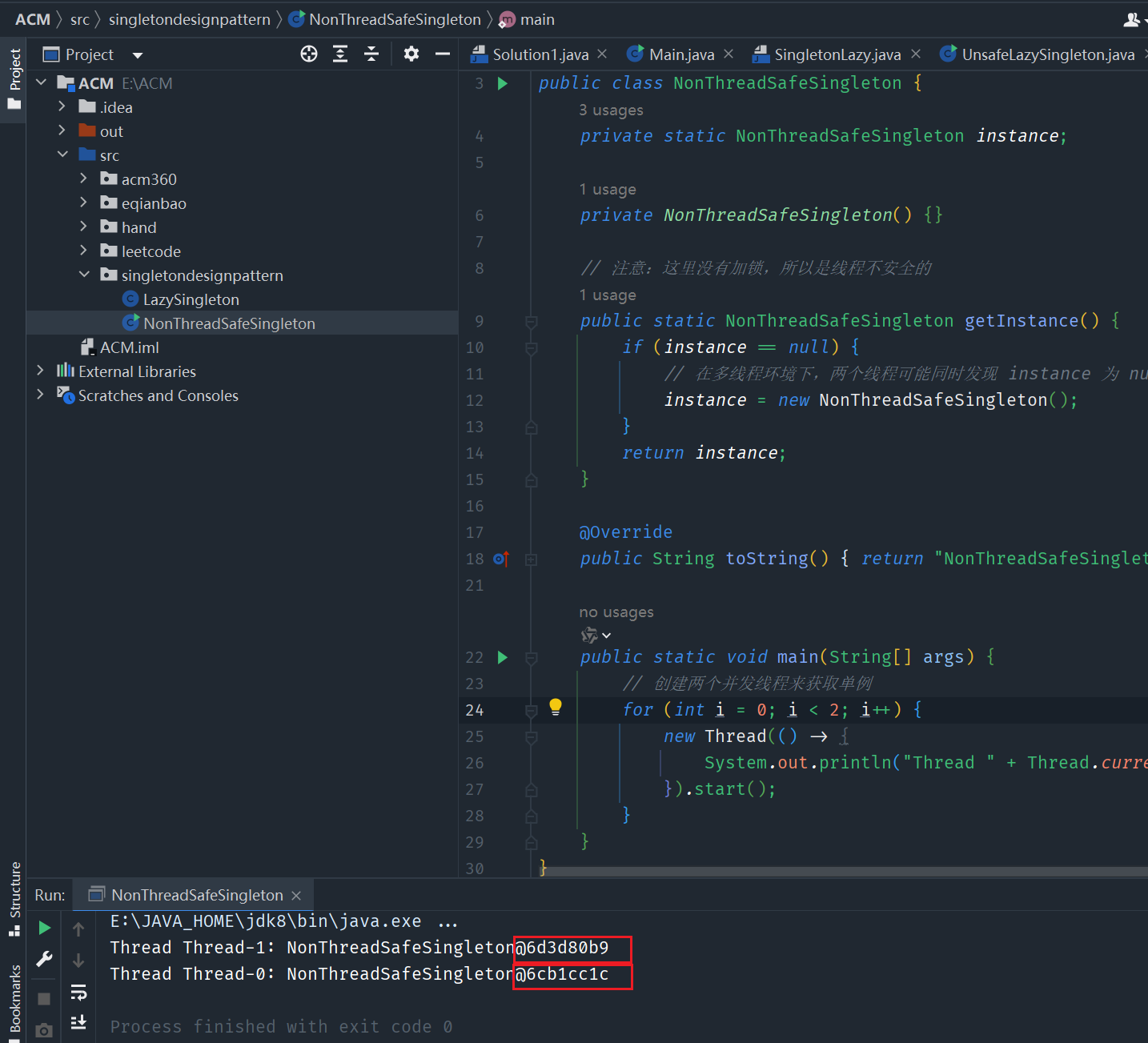
Task: Expand the .idea folder
Action: tap(62, 106)
